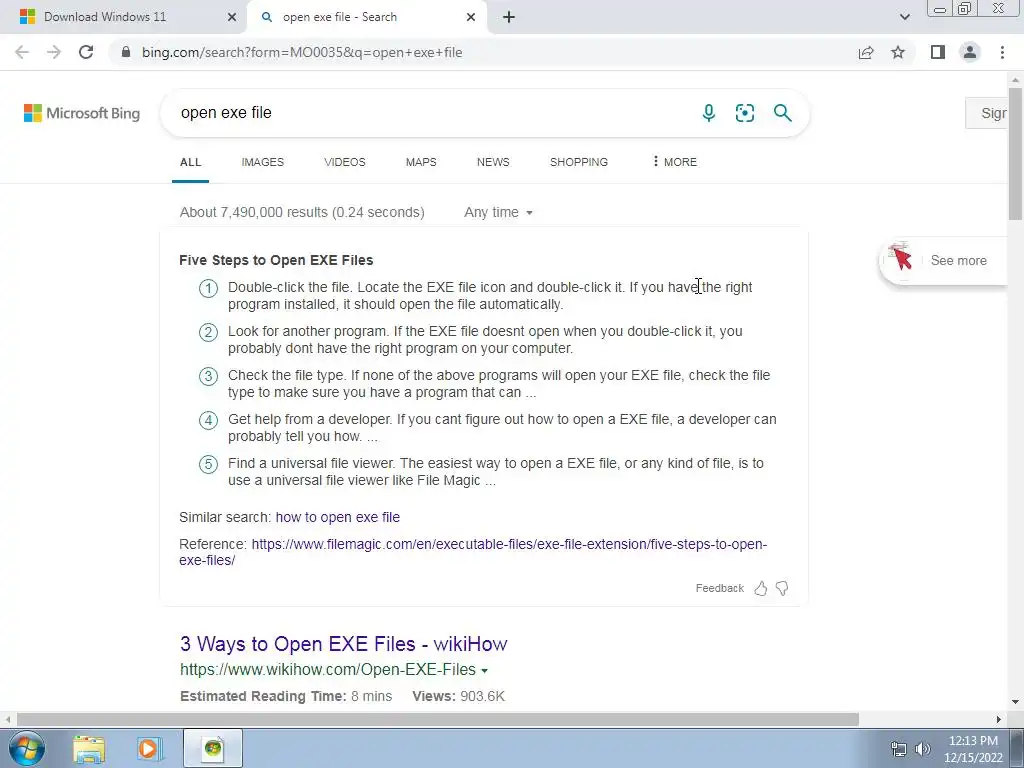
Task: Open the Chrome three-dot menu
Action: [x=1002, y=52]
